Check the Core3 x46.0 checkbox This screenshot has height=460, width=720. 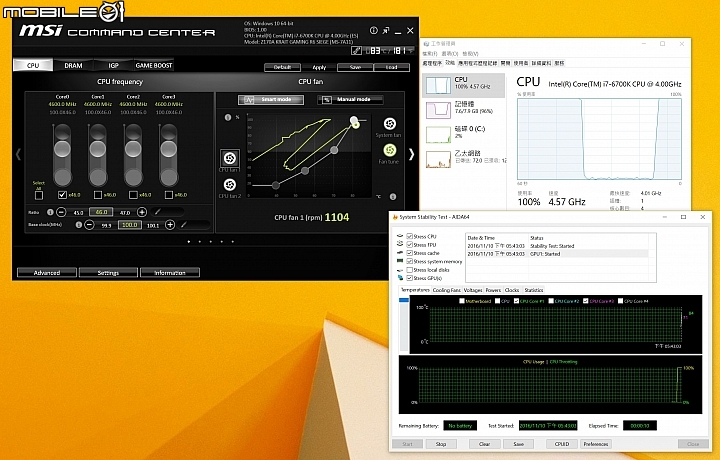tap(169, 195)
